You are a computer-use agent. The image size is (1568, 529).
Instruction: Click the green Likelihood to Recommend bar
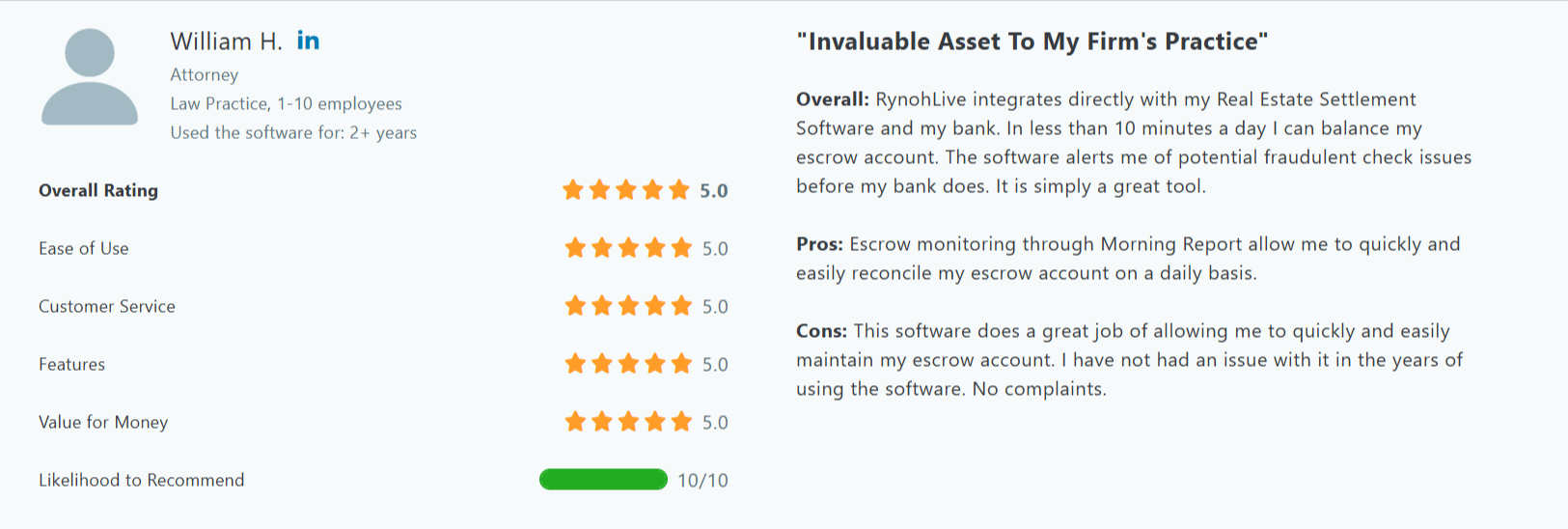(x=603, y=480)
